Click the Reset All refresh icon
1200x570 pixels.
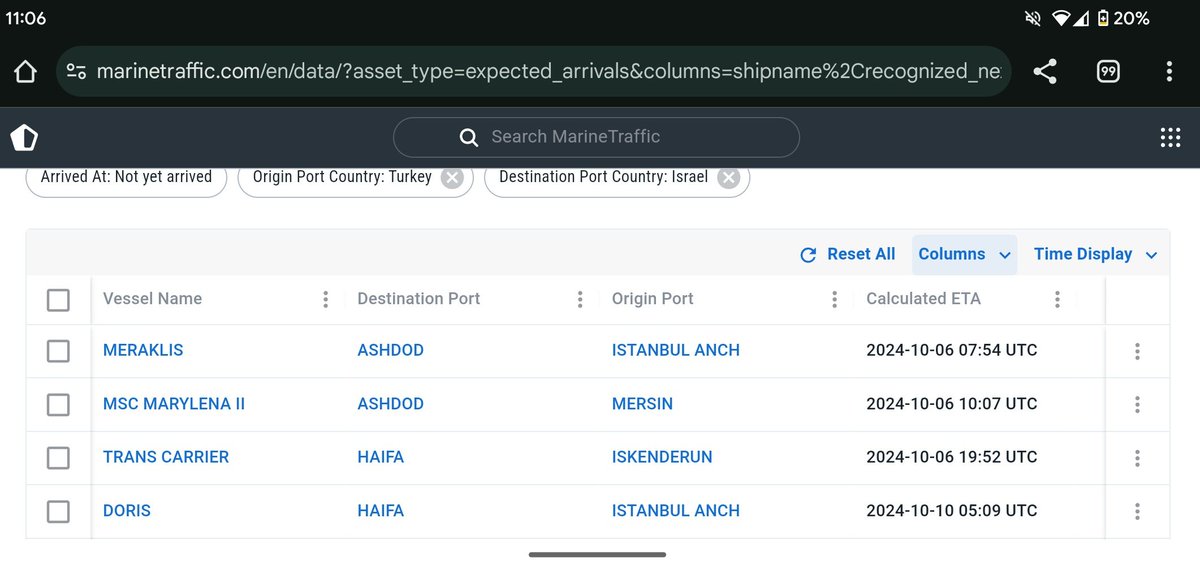click(x=809, y=255)
